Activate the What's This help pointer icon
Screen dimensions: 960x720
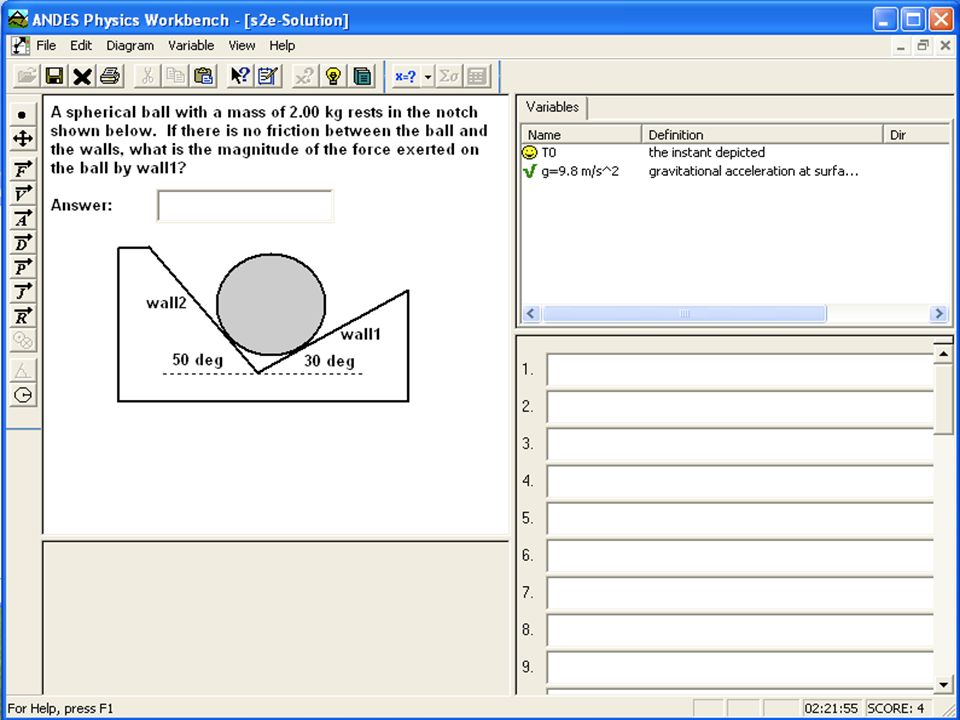tap(240, 76)
